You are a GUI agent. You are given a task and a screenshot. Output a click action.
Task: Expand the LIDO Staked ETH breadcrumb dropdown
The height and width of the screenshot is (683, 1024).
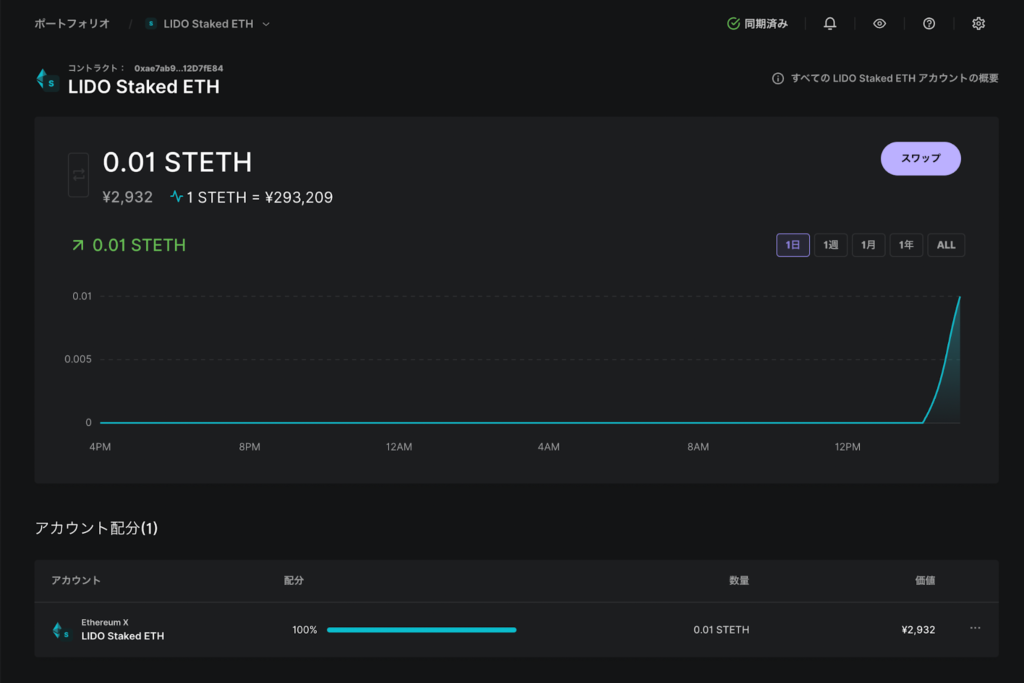pyautogui.click(x=266, y=24)
